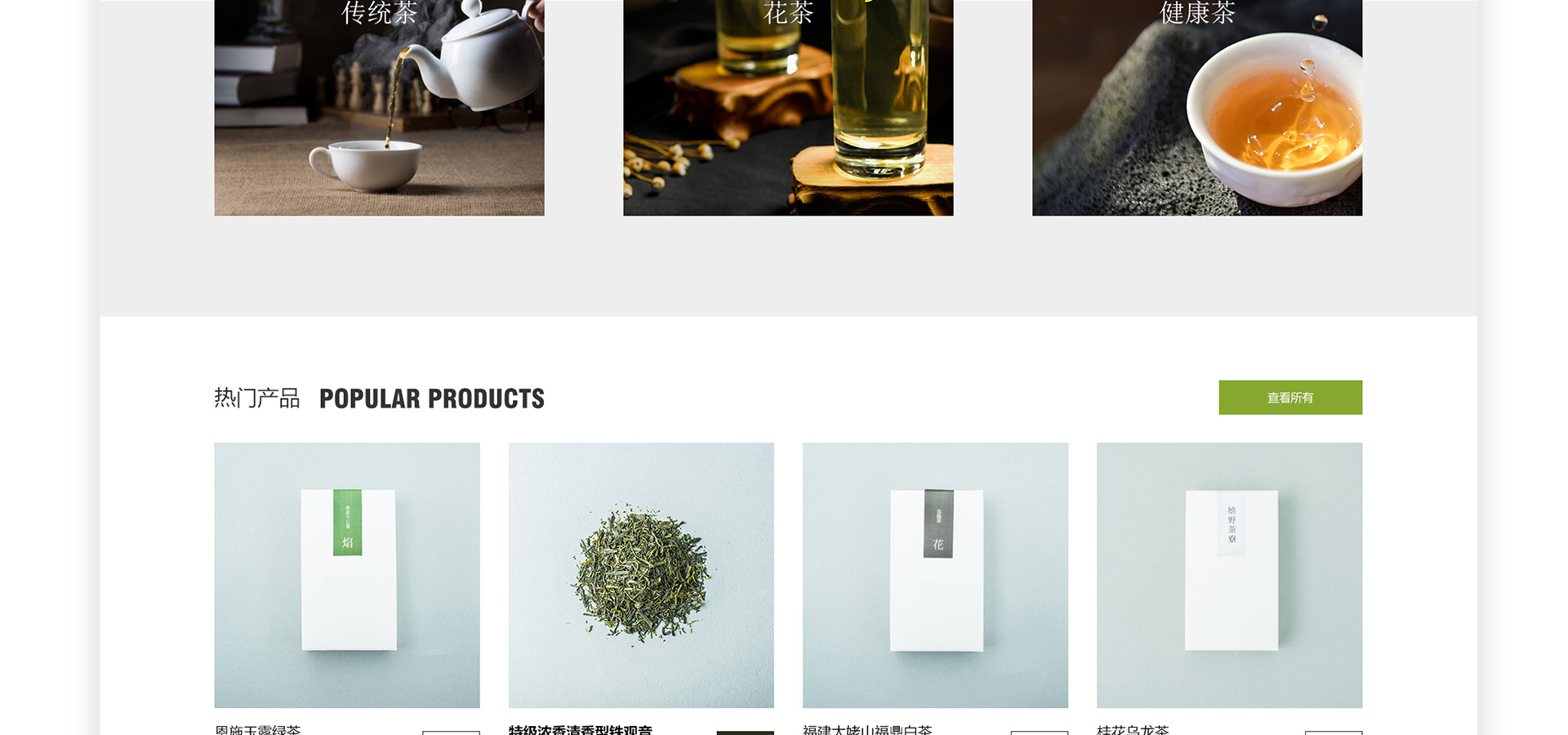Open the 福建太姥山福鼎白茶 product image
This screenshot has width=1568, height=735.
click(935, 575)
